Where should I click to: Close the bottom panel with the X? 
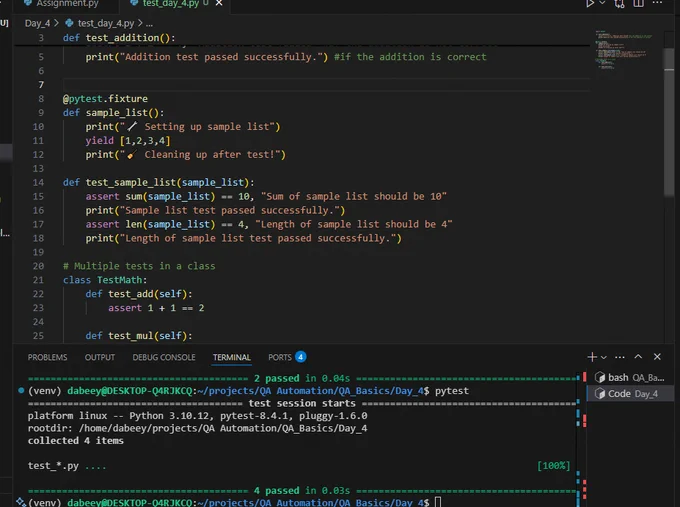coord(657,357)
